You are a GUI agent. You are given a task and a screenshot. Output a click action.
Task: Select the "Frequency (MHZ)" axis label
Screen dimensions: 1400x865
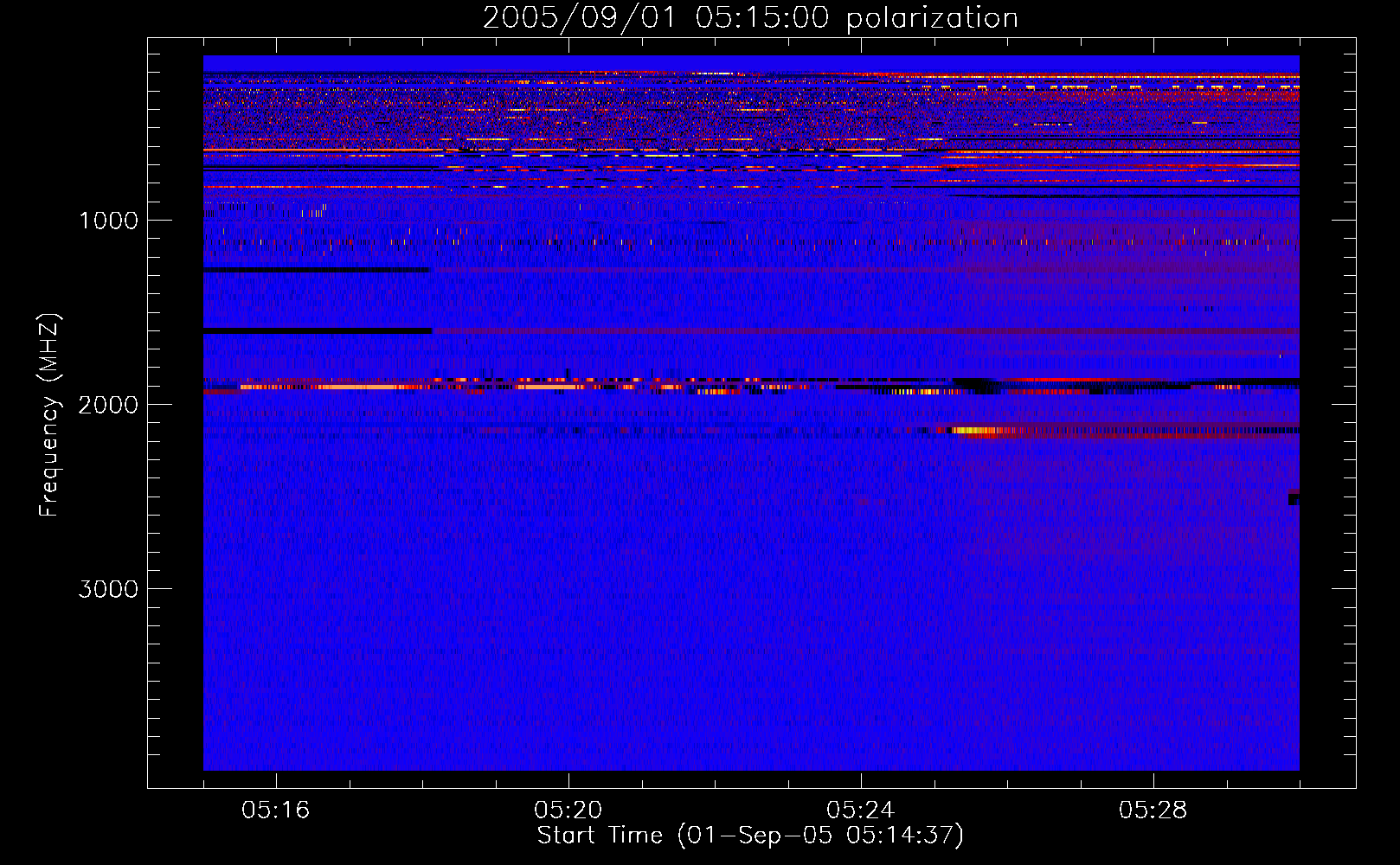[49, 415]
